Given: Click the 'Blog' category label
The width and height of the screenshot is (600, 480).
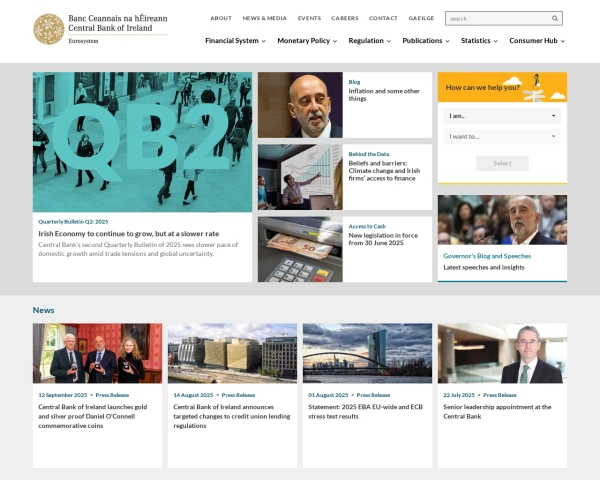Looking at the screenshot, I should point(354,82).
